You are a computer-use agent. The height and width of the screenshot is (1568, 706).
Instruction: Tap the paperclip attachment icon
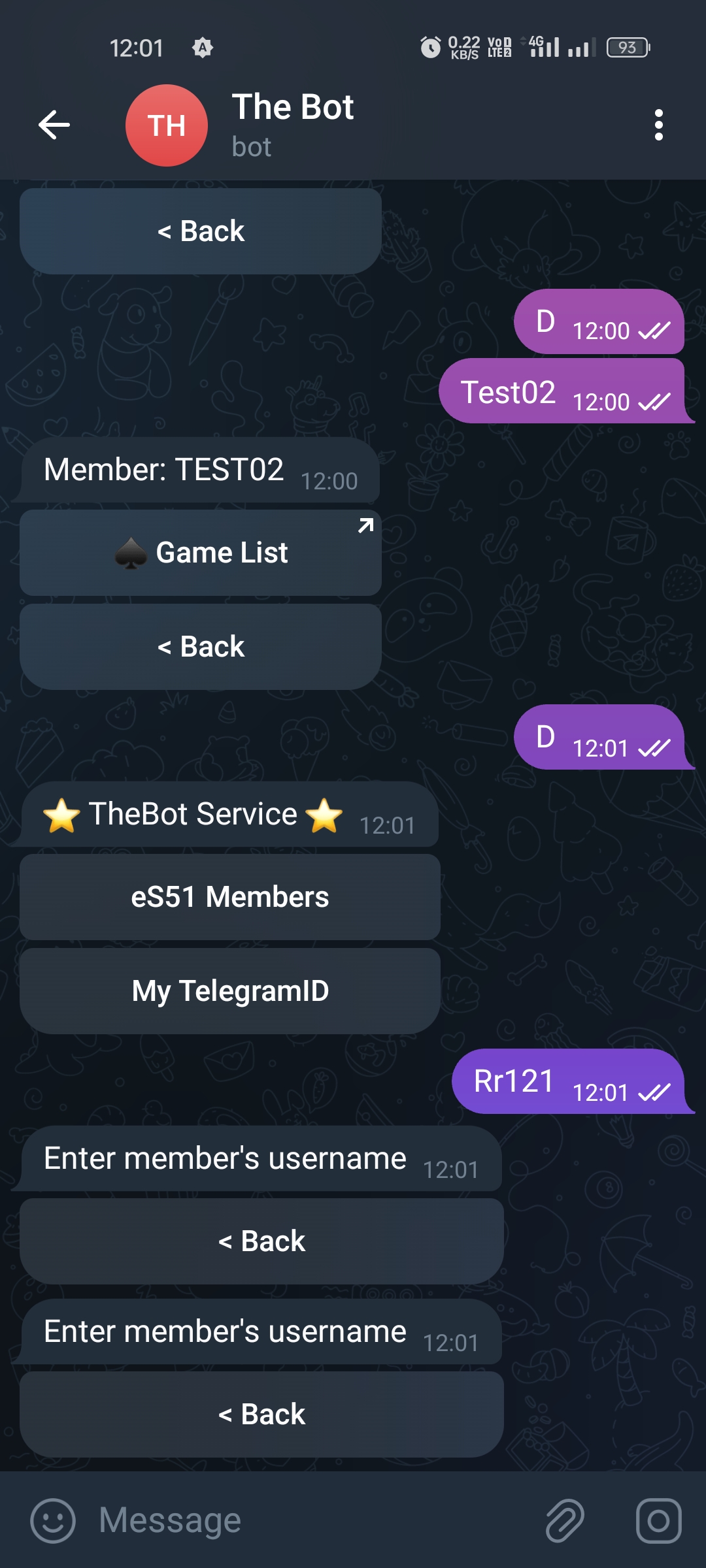click(x=565, y=1520)
